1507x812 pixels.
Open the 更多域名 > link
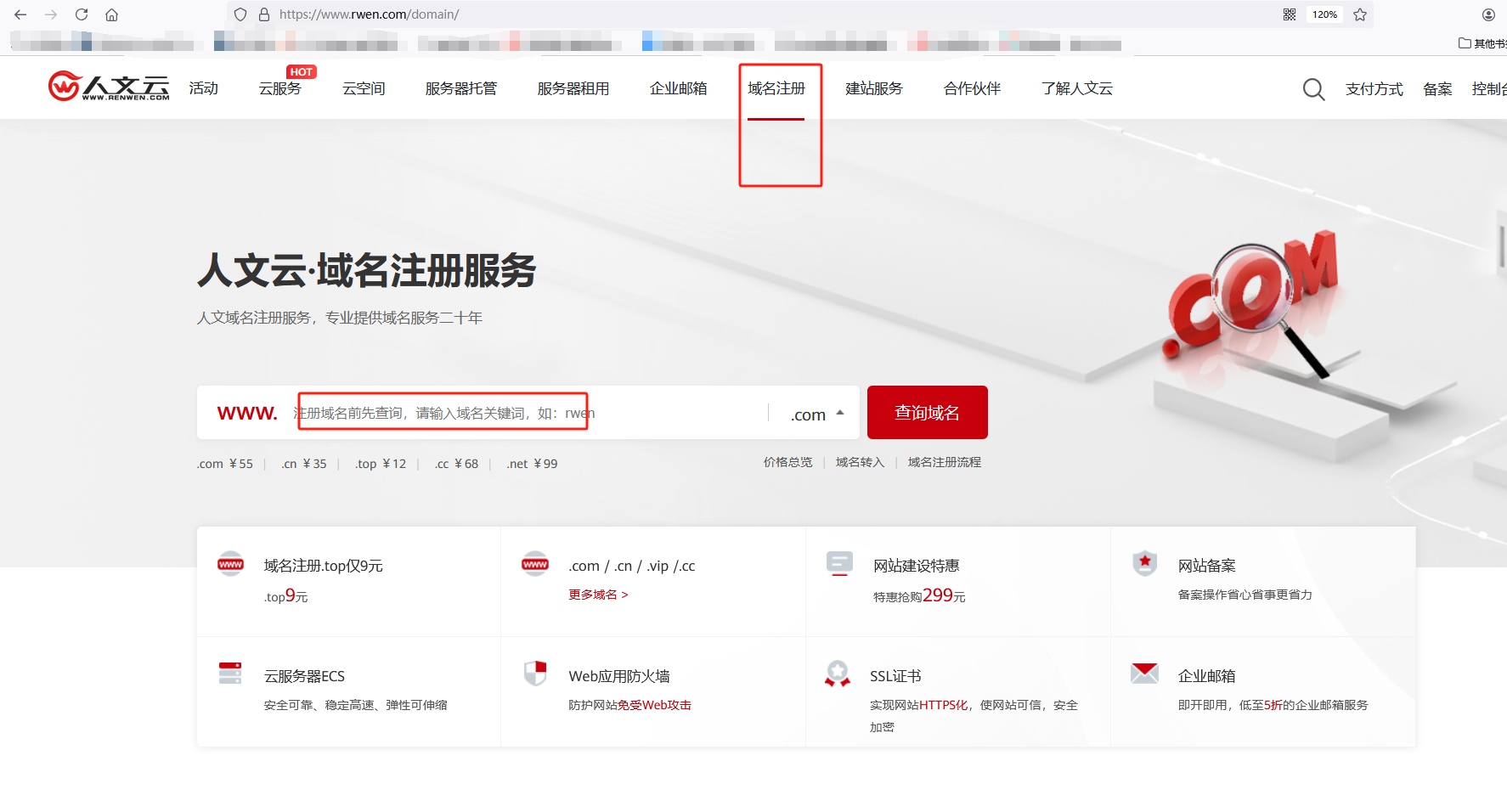point(598,595)
